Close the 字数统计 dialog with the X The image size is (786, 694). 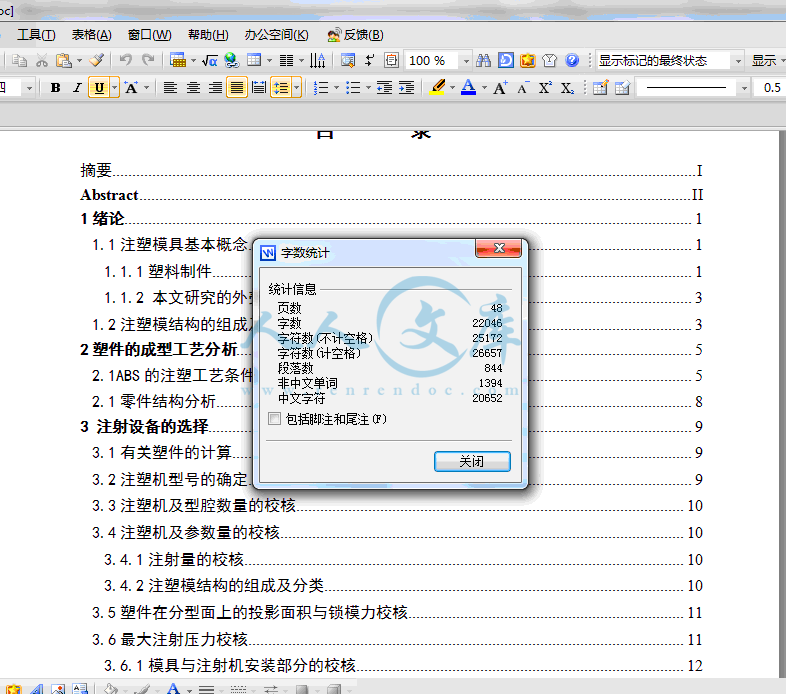pyautogui.click(x=499, y=248)
